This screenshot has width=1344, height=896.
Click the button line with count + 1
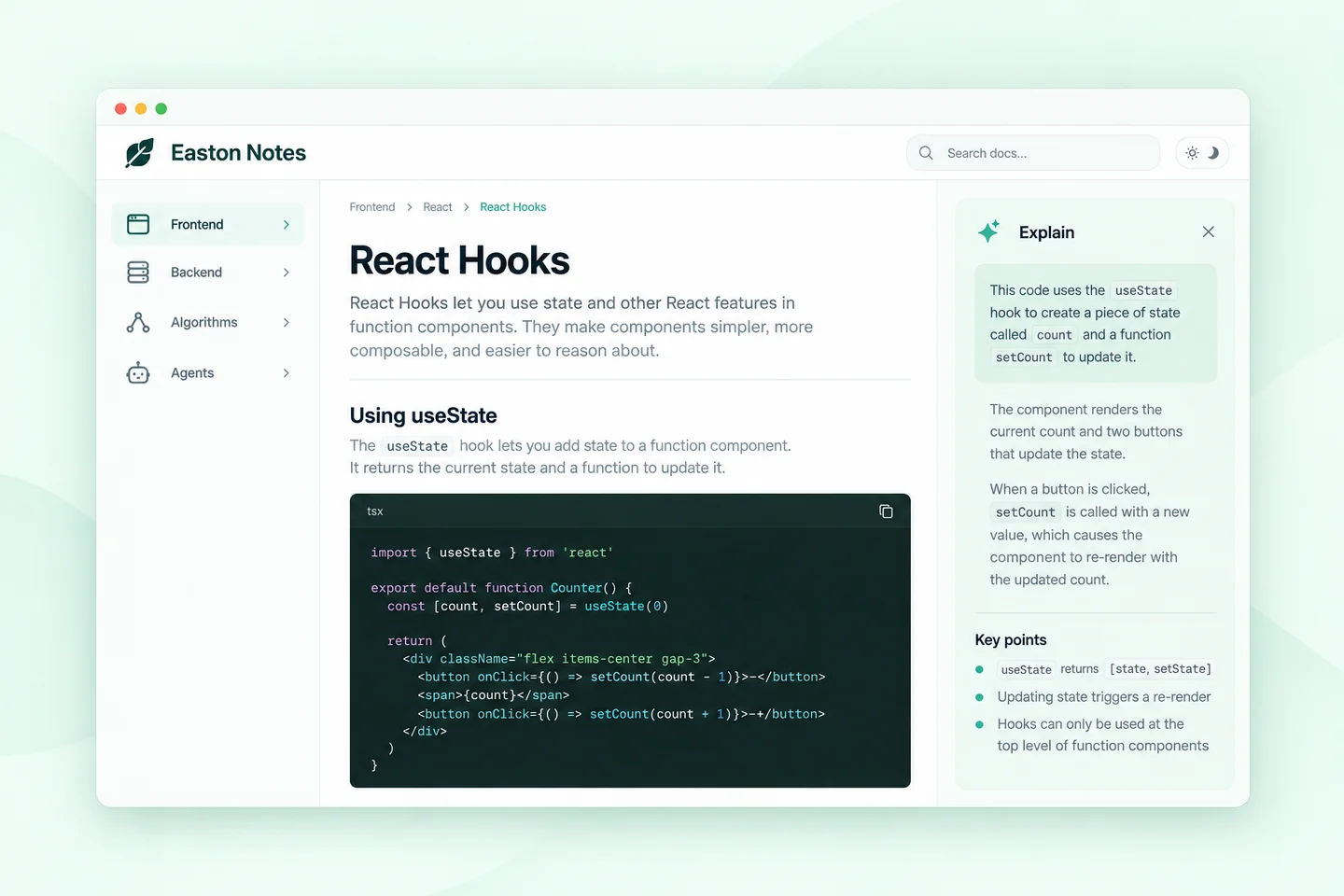pyautogui.click(x=622, y=714)
